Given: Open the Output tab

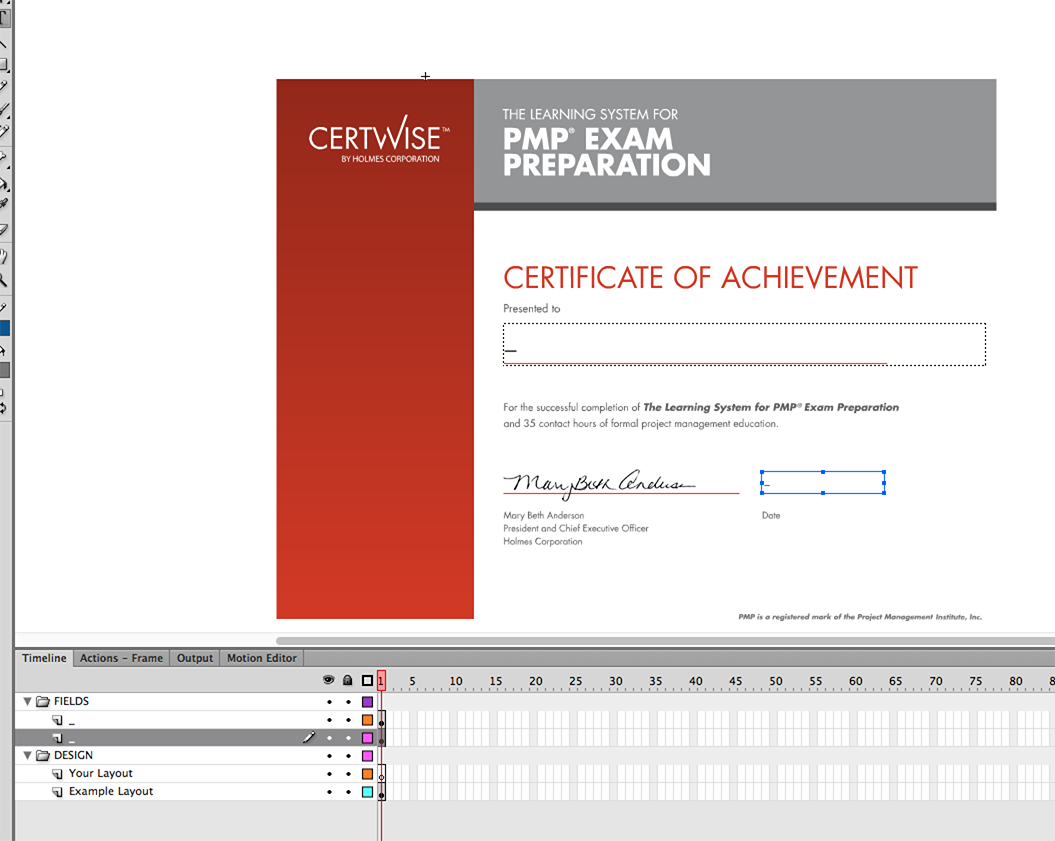Looking at the screenshot, I should click(195, 658).
